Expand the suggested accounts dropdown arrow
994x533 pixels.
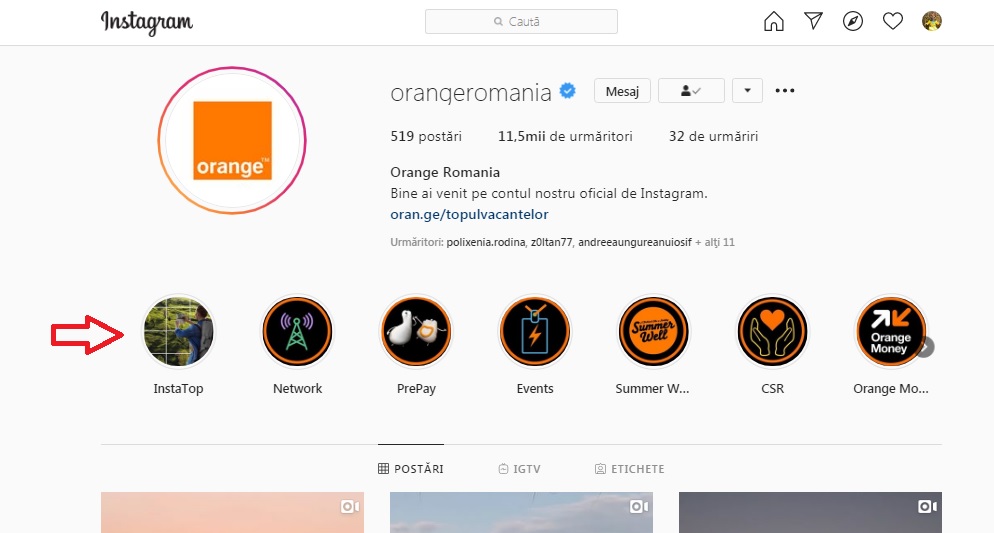[x=747, y=91]
